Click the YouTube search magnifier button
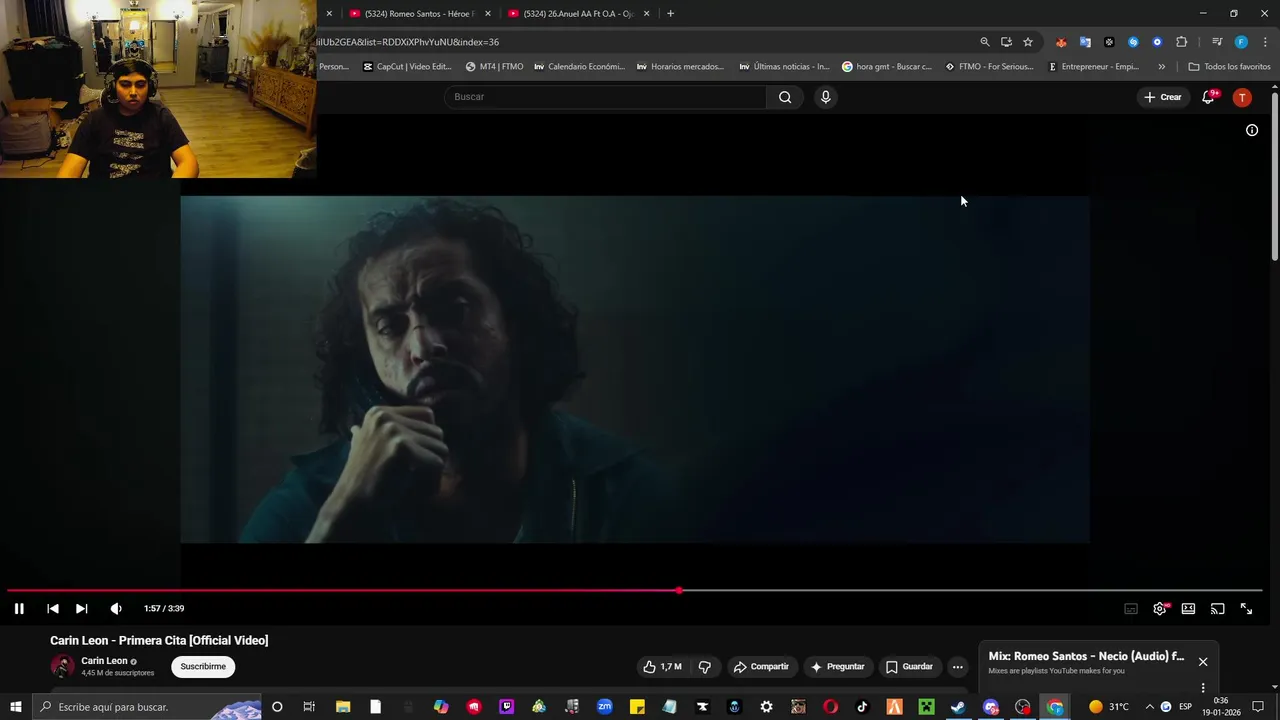The height and width of the screenshot is (720, 1280). (785, 97)
